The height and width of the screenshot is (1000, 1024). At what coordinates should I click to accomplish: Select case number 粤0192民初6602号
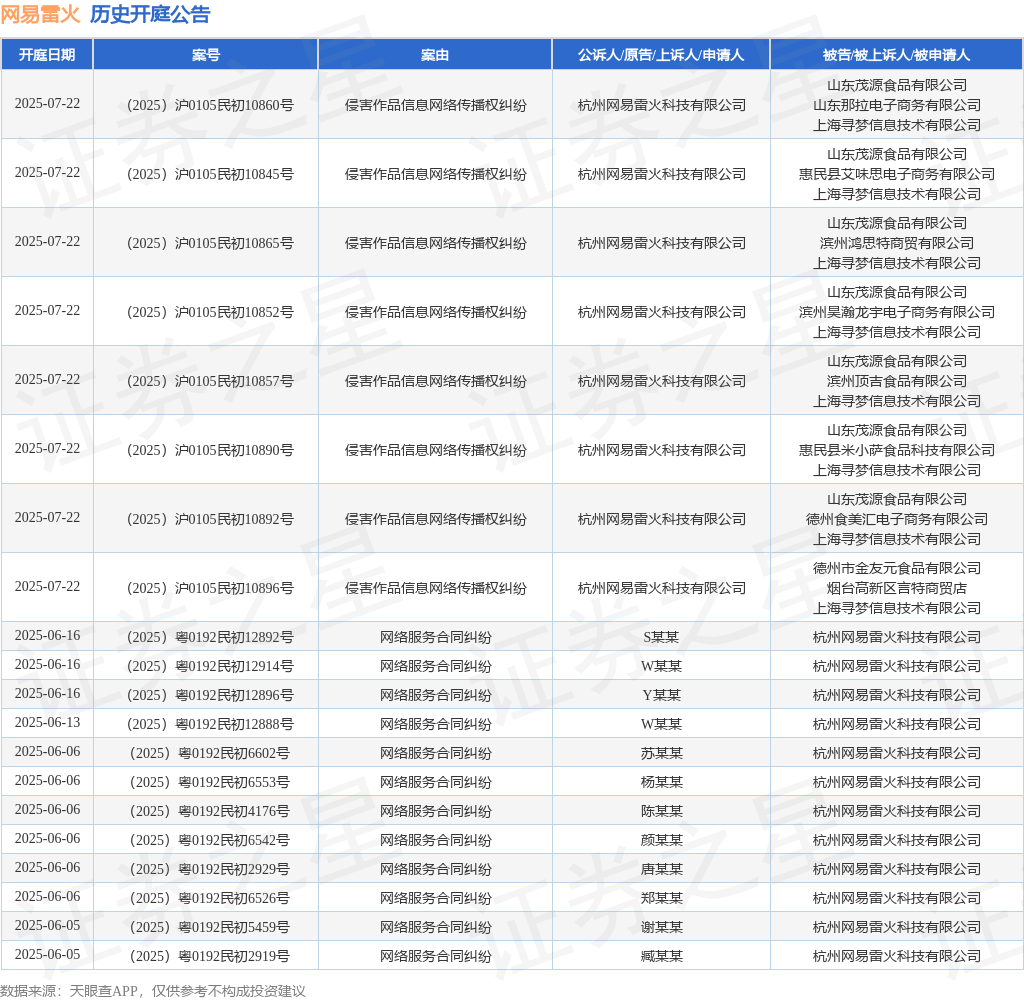210,753
